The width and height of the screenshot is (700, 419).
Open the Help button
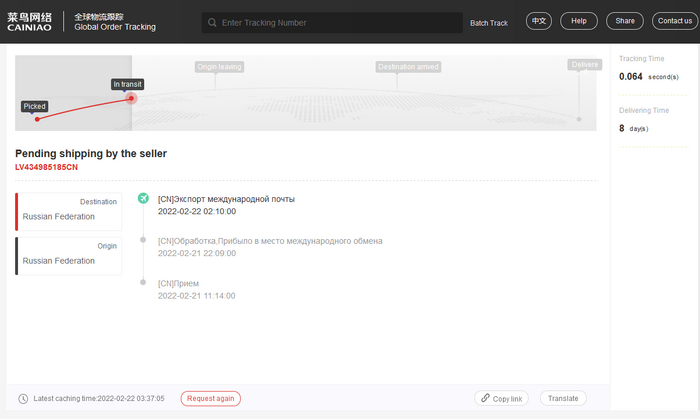pyautogui.click(x=579, y=21)
